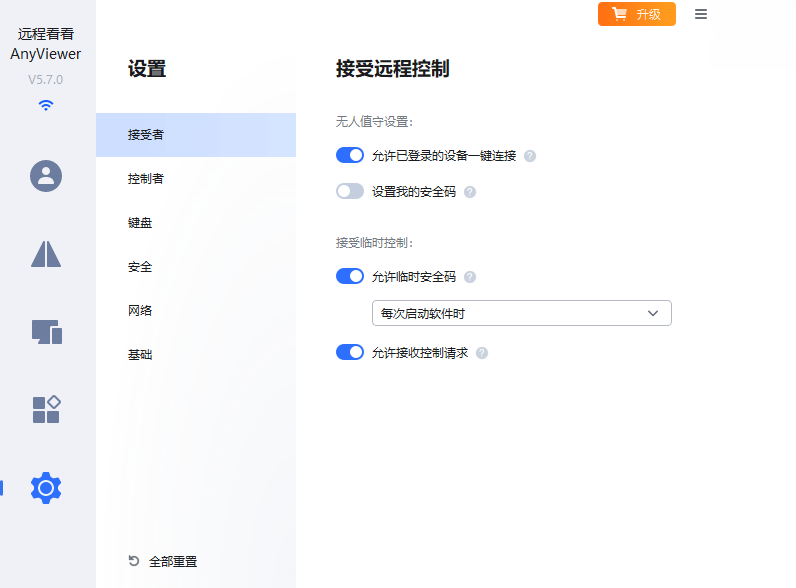Open the hamburger menu icon

click(701, 14)
